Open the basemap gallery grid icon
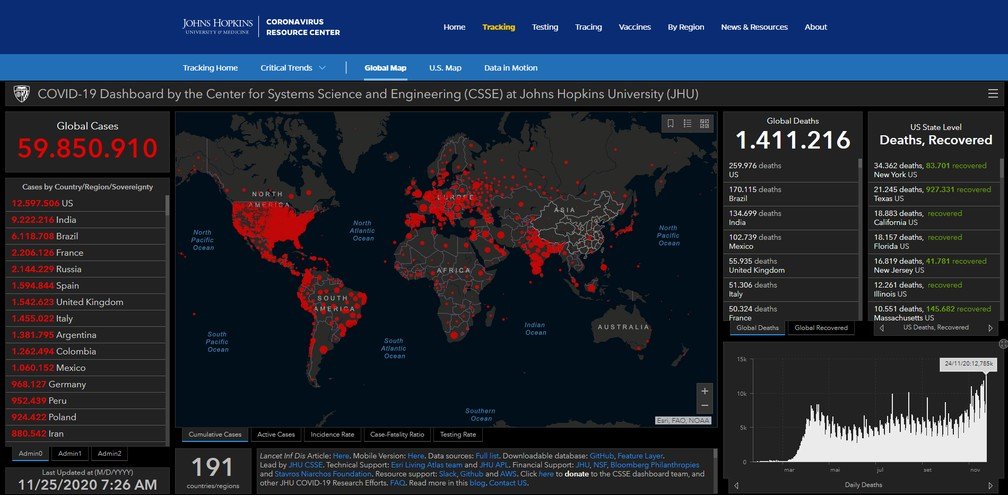Screen dimensions: 1008x495 [704, 123]
